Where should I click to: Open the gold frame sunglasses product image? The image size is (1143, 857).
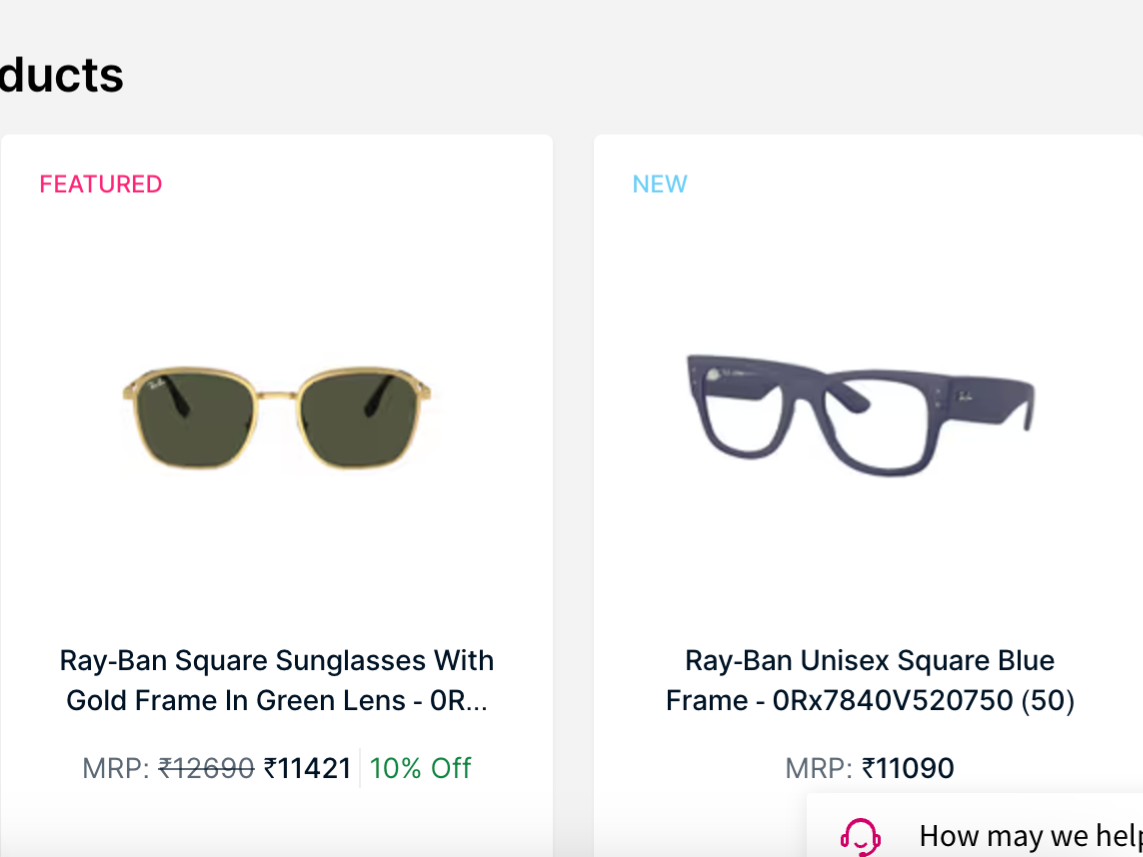click(276, 418)
